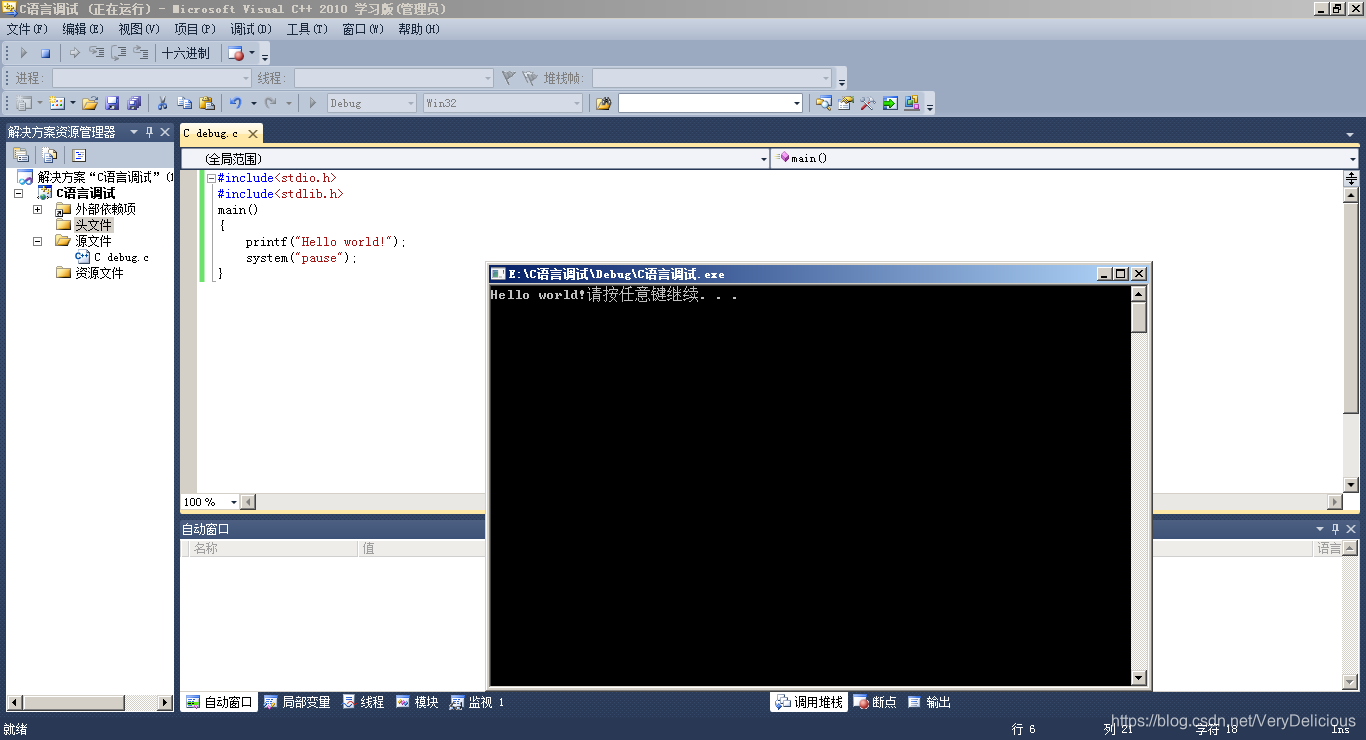Open the Breakpoints icon dropdown arrow
This screenshot has width=1366, height=740.
pos(252,53)
